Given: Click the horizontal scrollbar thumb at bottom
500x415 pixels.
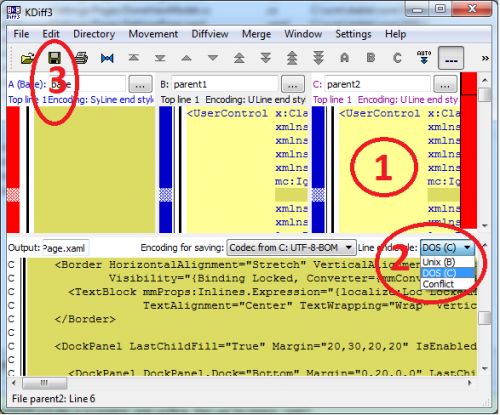Looking at the screenshot, I should [44, 383].
